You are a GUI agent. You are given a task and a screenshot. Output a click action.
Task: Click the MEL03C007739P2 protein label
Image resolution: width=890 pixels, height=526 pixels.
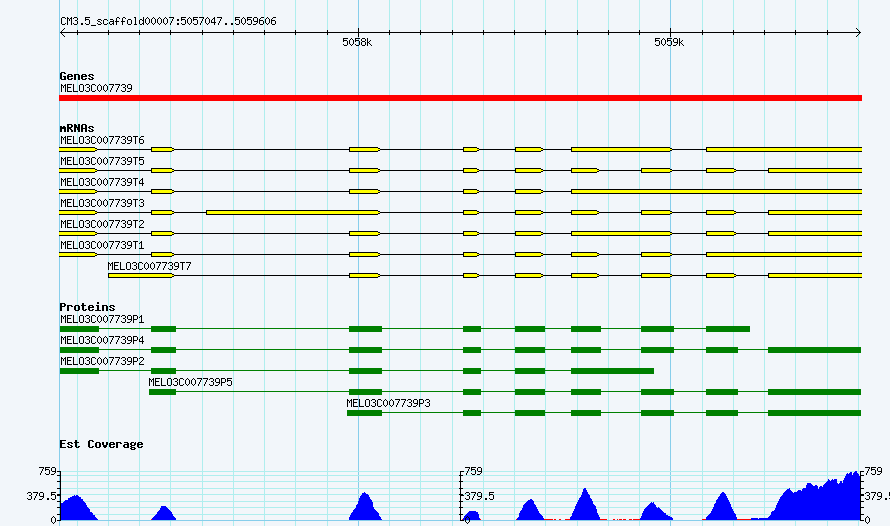coord(102,361)
